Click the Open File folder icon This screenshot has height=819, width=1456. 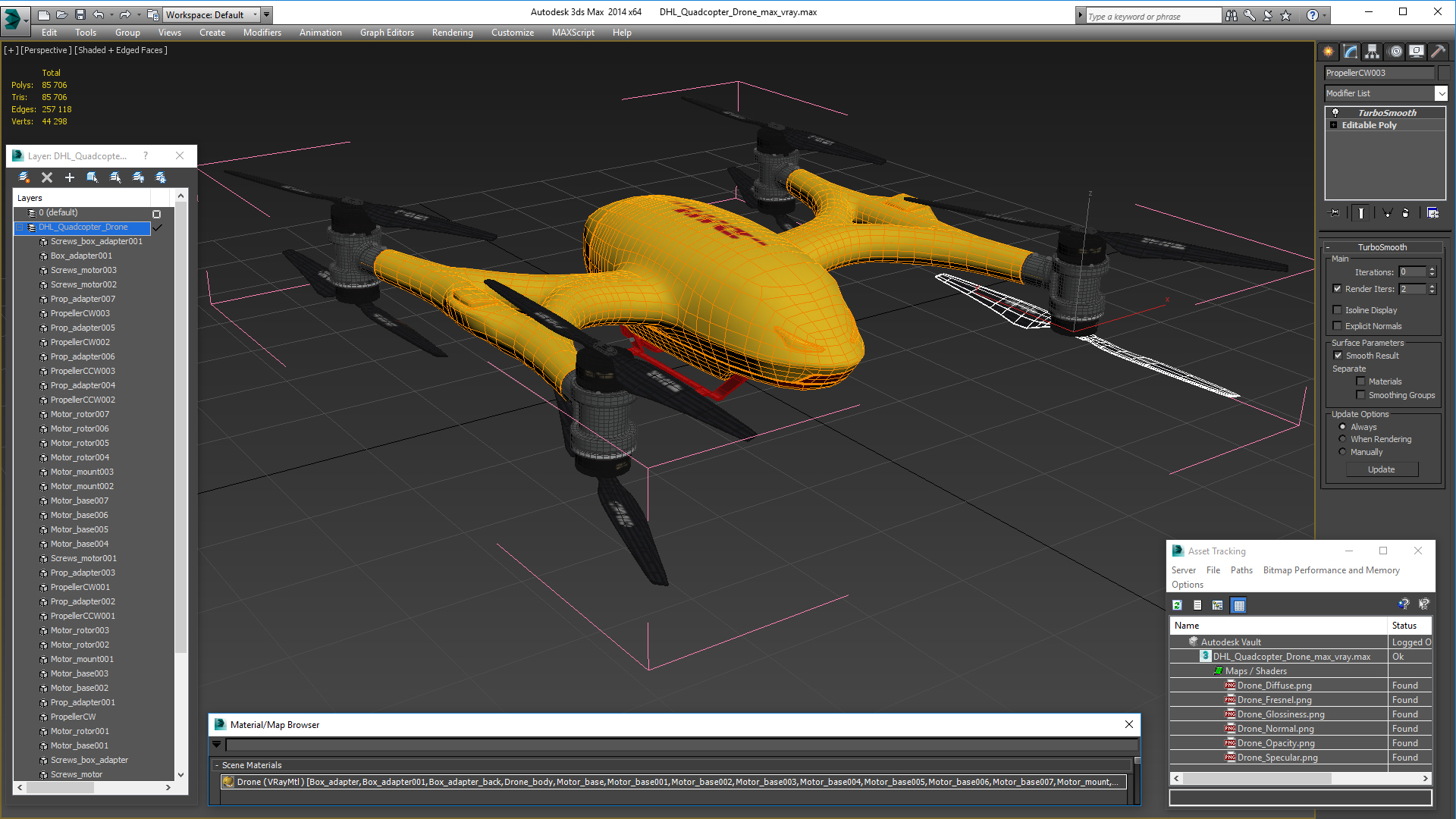(x=61, y=14)
